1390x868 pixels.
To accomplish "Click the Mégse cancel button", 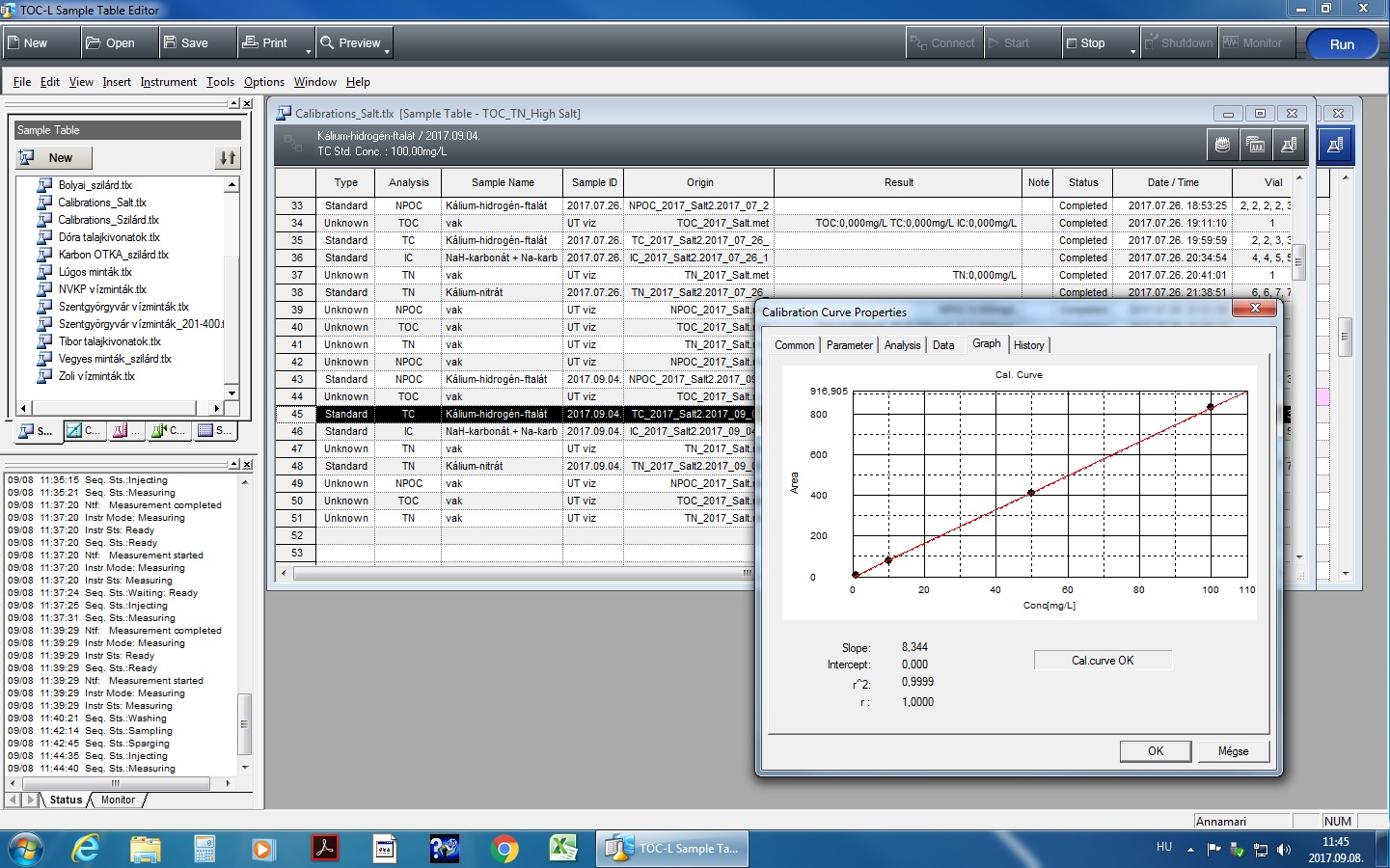I will pos(1232,751).
